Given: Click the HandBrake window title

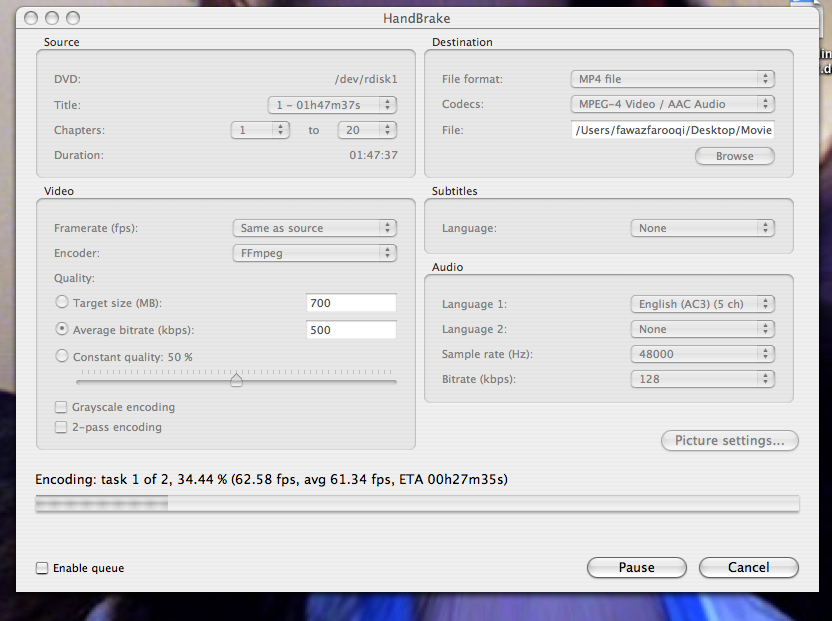Looking at the screenshot, I should 417,19.
